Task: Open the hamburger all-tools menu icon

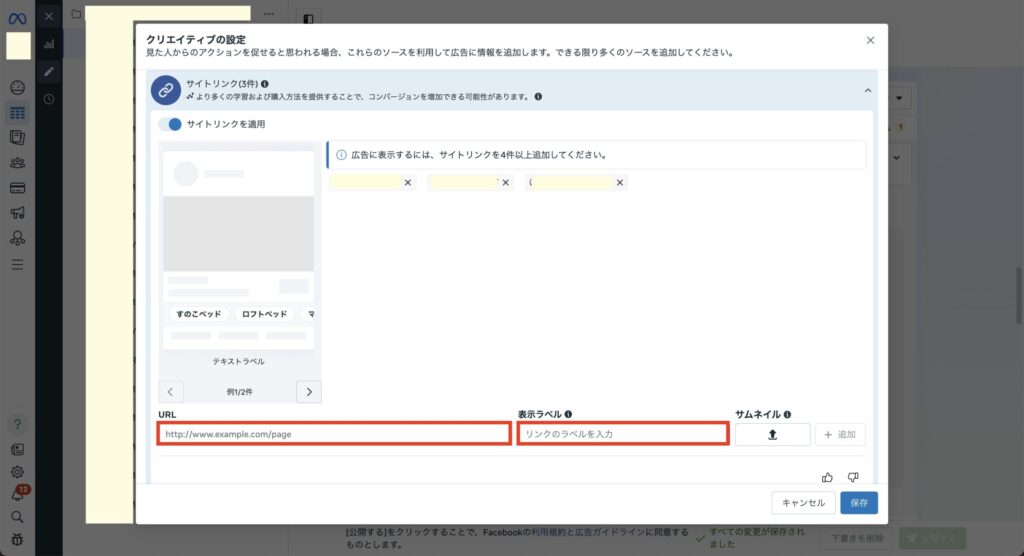Action: pyautogui.click(x=18, y=265)
